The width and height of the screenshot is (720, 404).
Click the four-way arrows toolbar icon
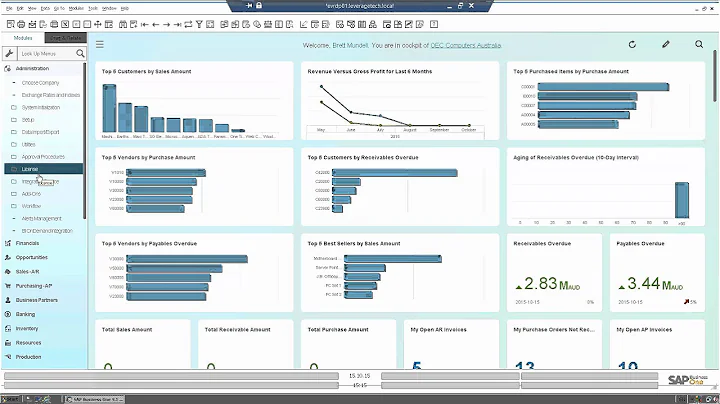[x=98, y=24]
